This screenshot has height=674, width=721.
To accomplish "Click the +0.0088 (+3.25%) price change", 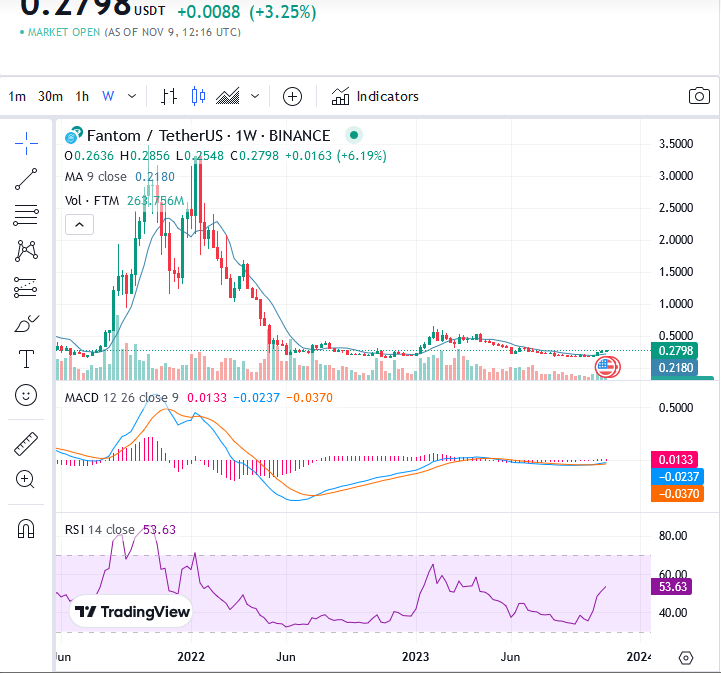I will (x=247, y=12).
